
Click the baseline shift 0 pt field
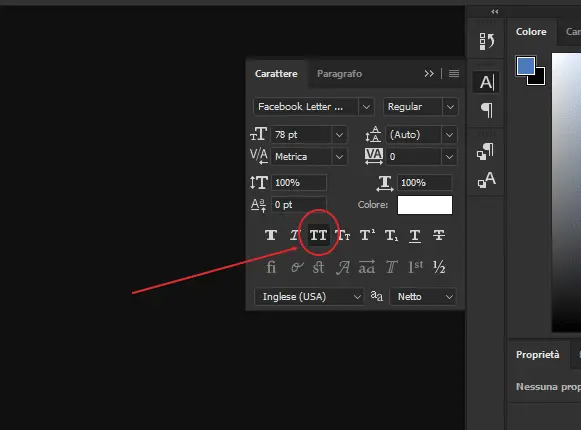pyautogui.click(x=299, y=205)
